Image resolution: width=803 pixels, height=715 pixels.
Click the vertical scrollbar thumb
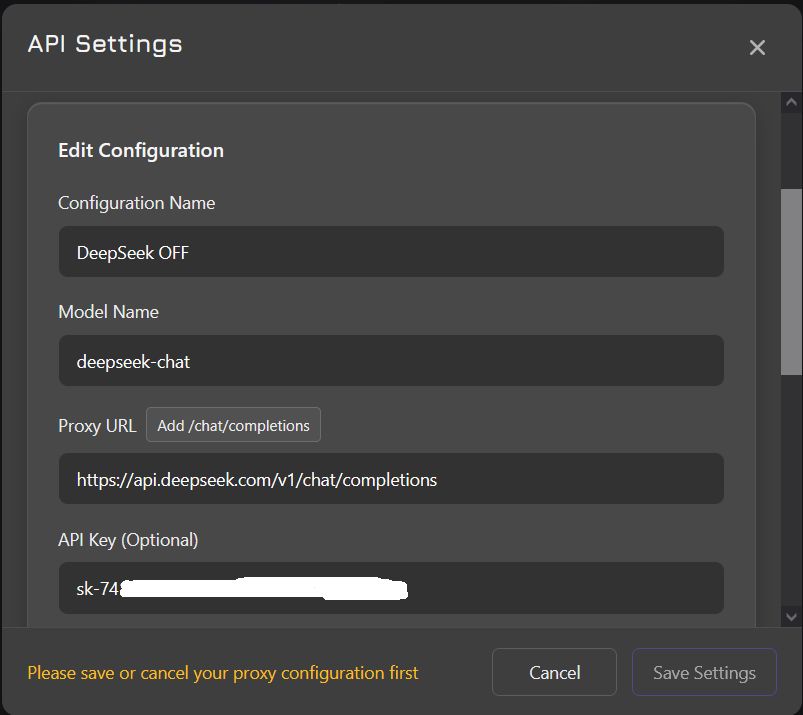click(791, 280)
